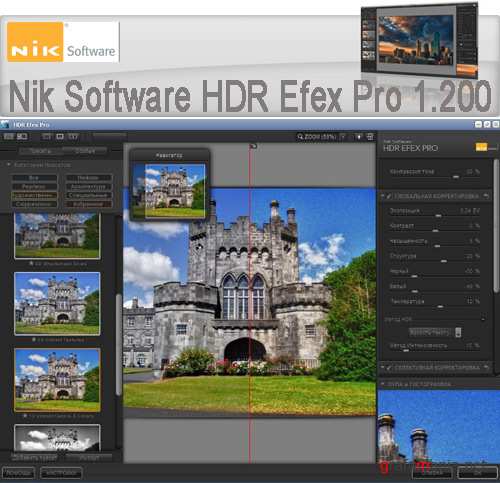Select the Architecture preset category button
The height and width of the screenshot is (483, 500).
tap(89, 187)
